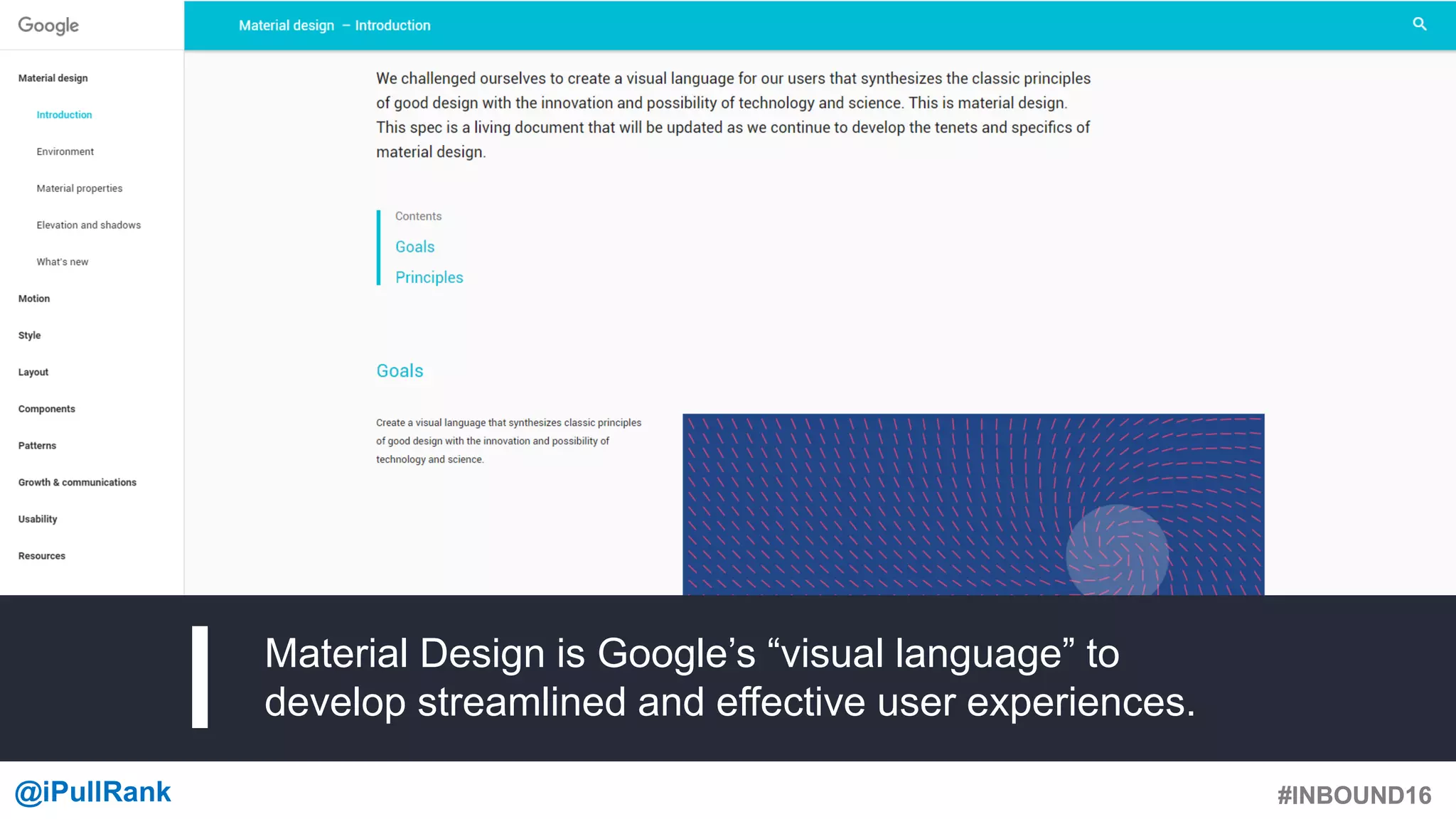
Task: Expand the Components section
Action: click(x=47, y=409)
